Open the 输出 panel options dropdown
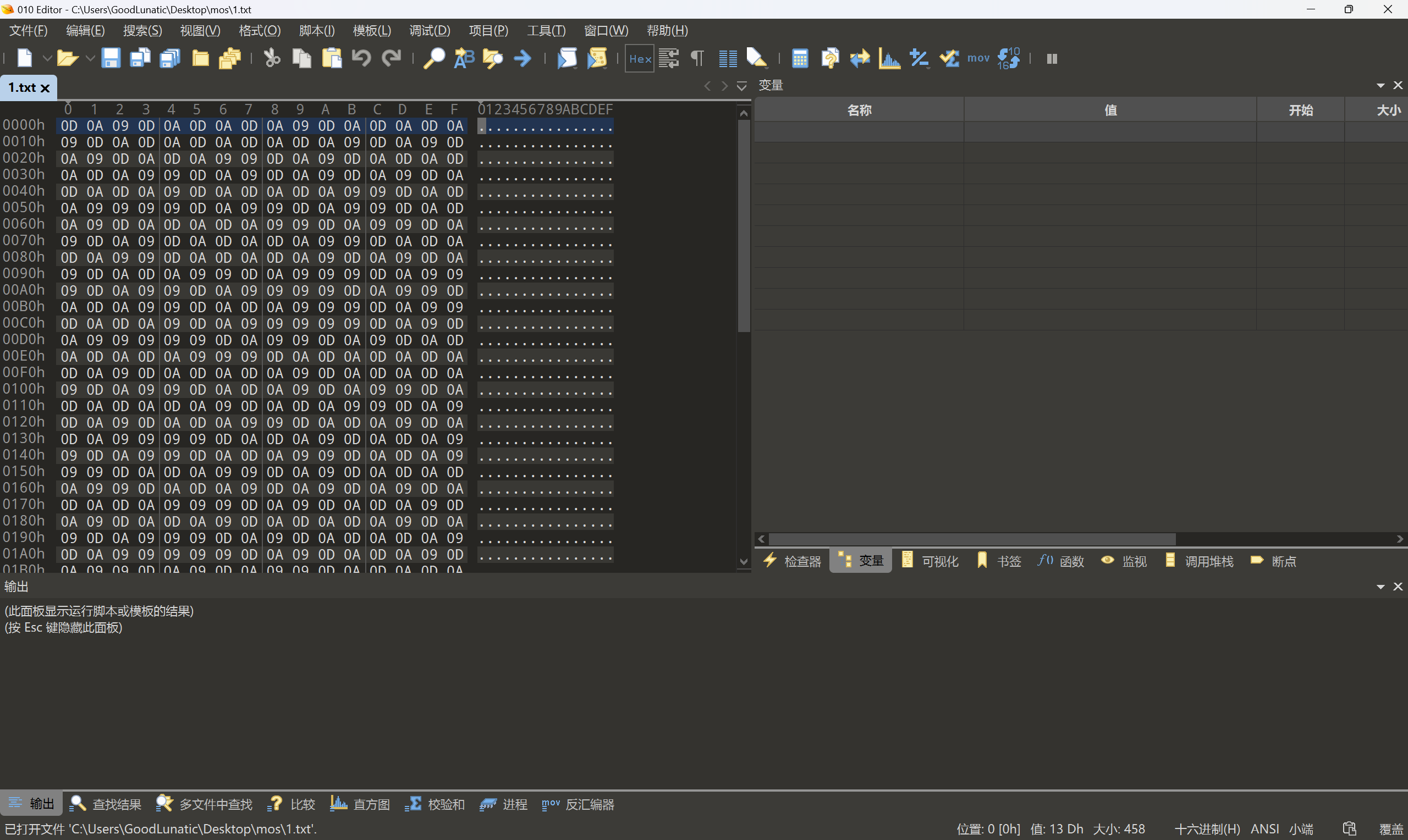Viewport: 1408px width, 840px height. (x=1380, y=587)
